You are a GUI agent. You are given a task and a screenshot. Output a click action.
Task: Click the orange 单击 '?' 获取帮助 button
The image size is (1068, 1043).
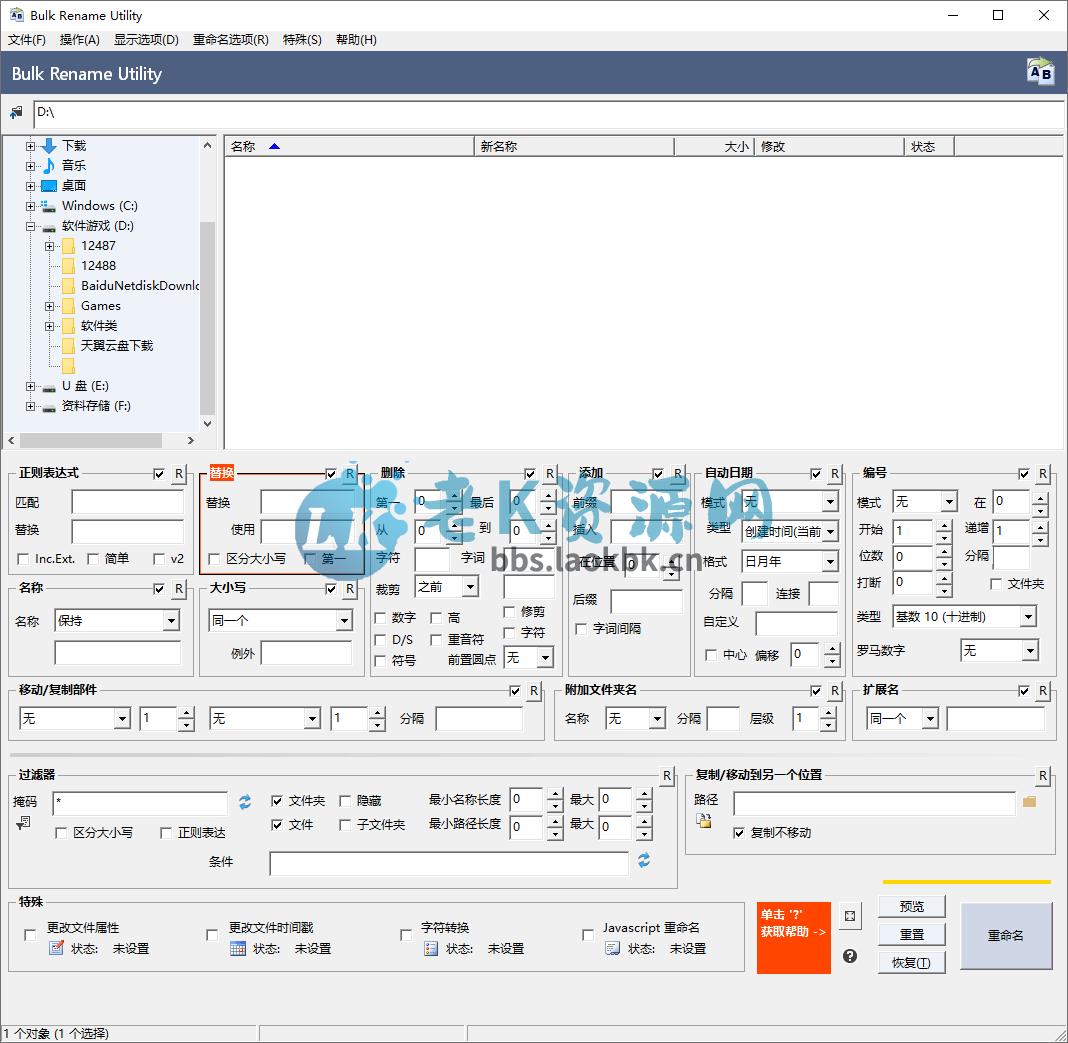click(x=794, y=937)
